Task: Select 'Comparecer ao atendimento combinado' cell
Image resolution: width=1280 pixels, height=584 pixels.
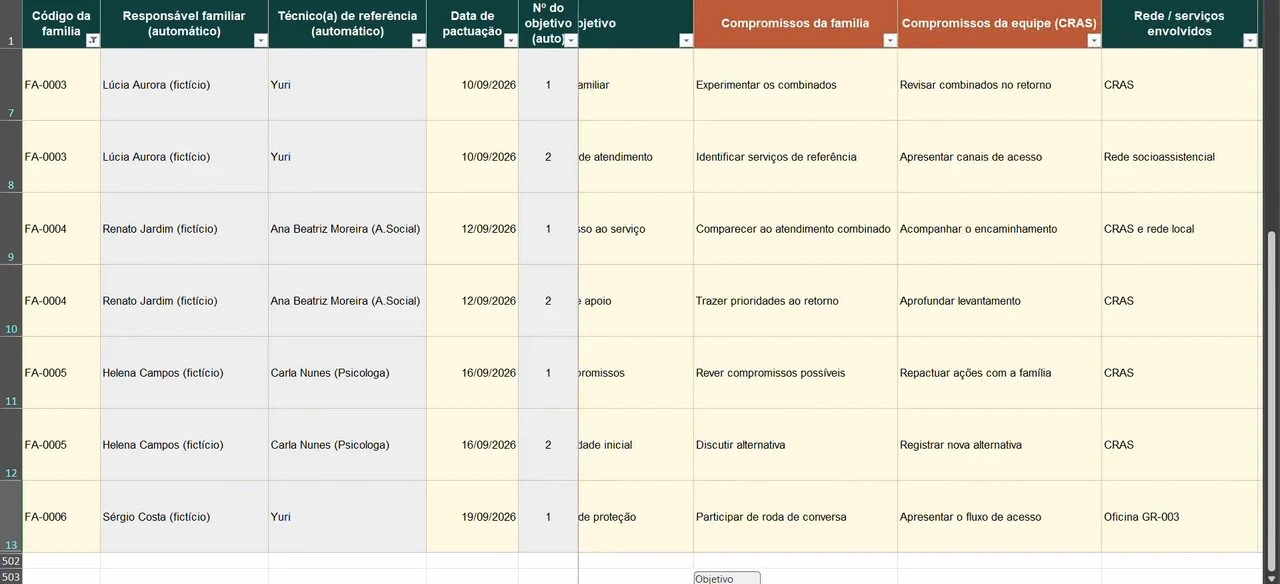Action: click(x=795, y=229)
